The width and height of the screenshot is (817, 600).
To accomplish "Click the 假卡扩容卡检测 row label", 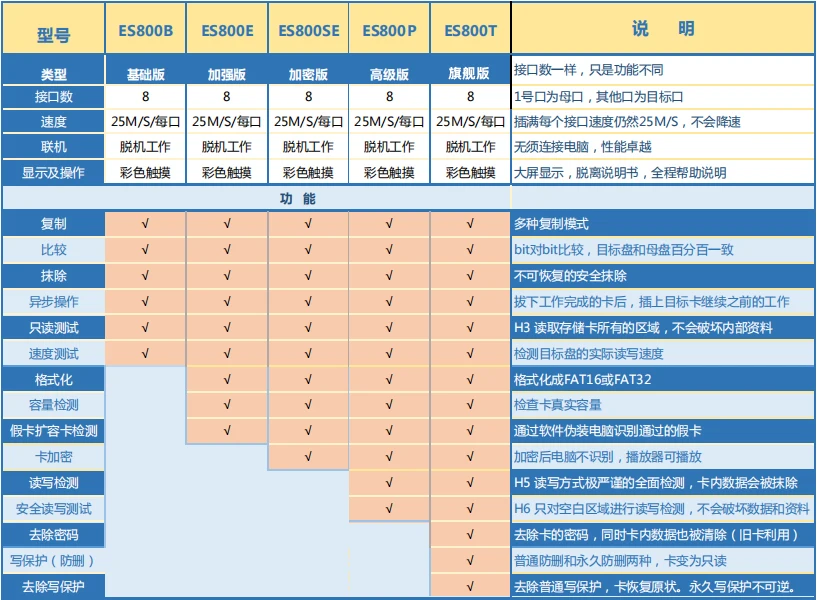I will [54, 431].
